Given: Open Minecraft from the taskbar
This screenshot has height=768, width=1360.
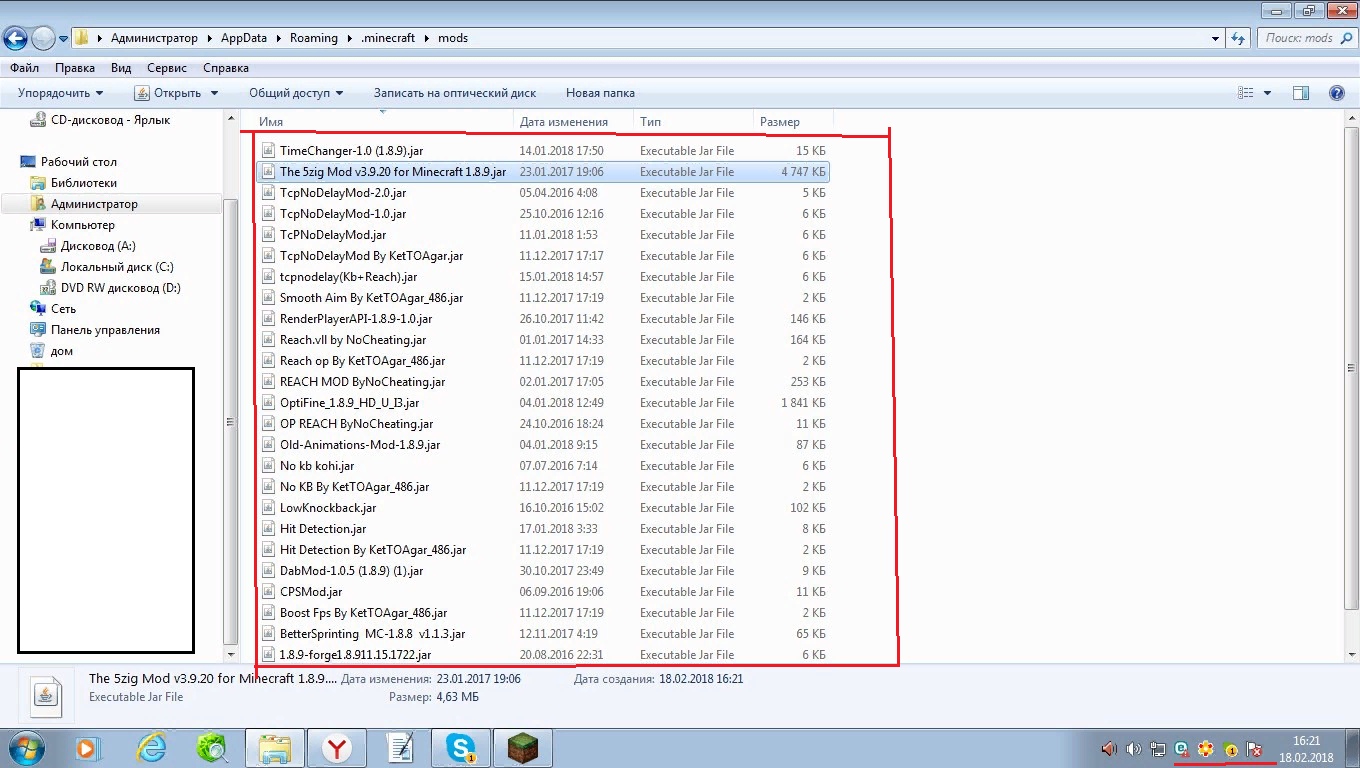Looking at the screenshot, I should coord(525,747).
